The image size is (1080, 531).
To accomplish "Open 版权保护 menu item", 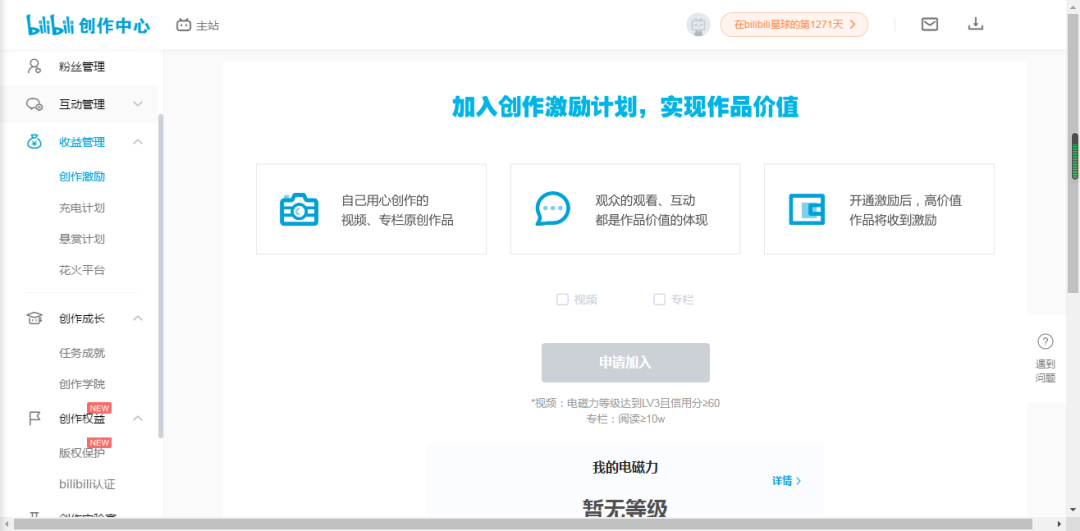I will click(82, 453).
